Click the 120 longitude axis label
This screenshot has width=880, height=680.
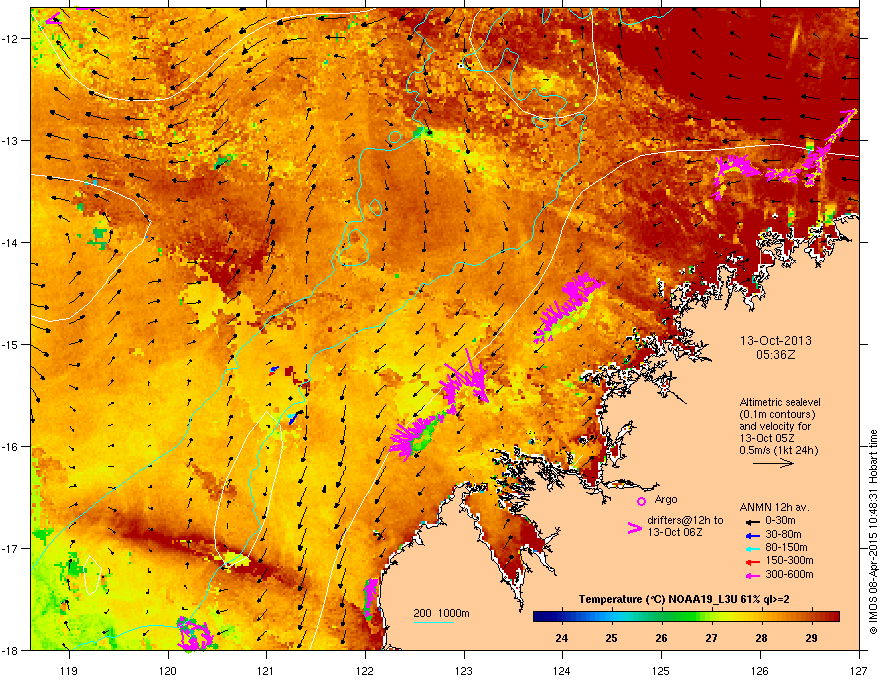[168, 670]
